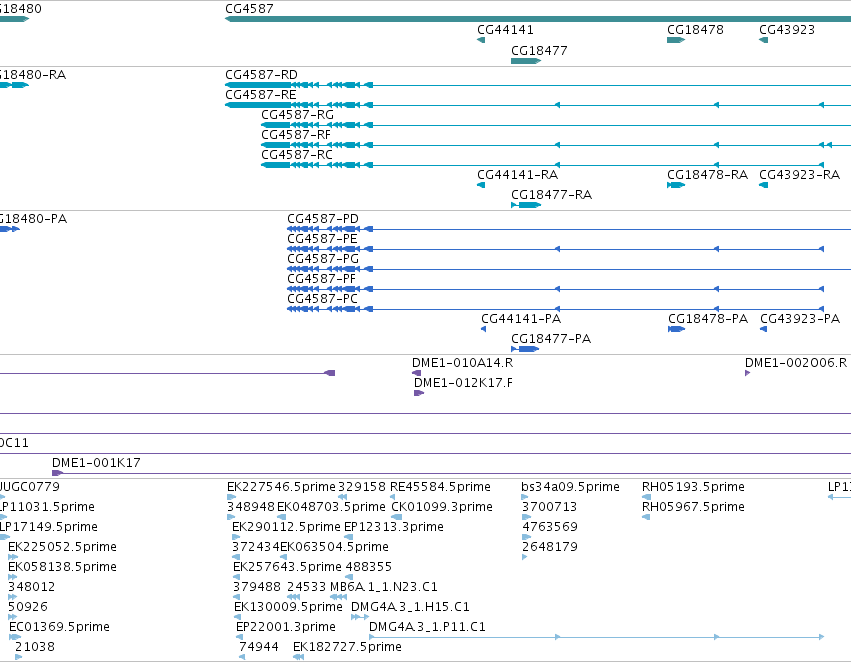851x662 pixels.
Task: Select the 21038 feature label
Action: tap(35, 647)
